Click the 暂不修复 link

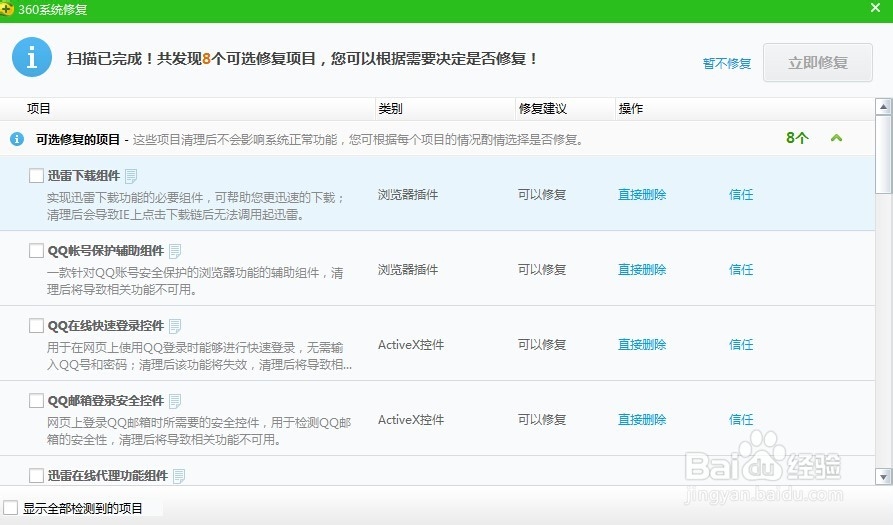[727, 63]
